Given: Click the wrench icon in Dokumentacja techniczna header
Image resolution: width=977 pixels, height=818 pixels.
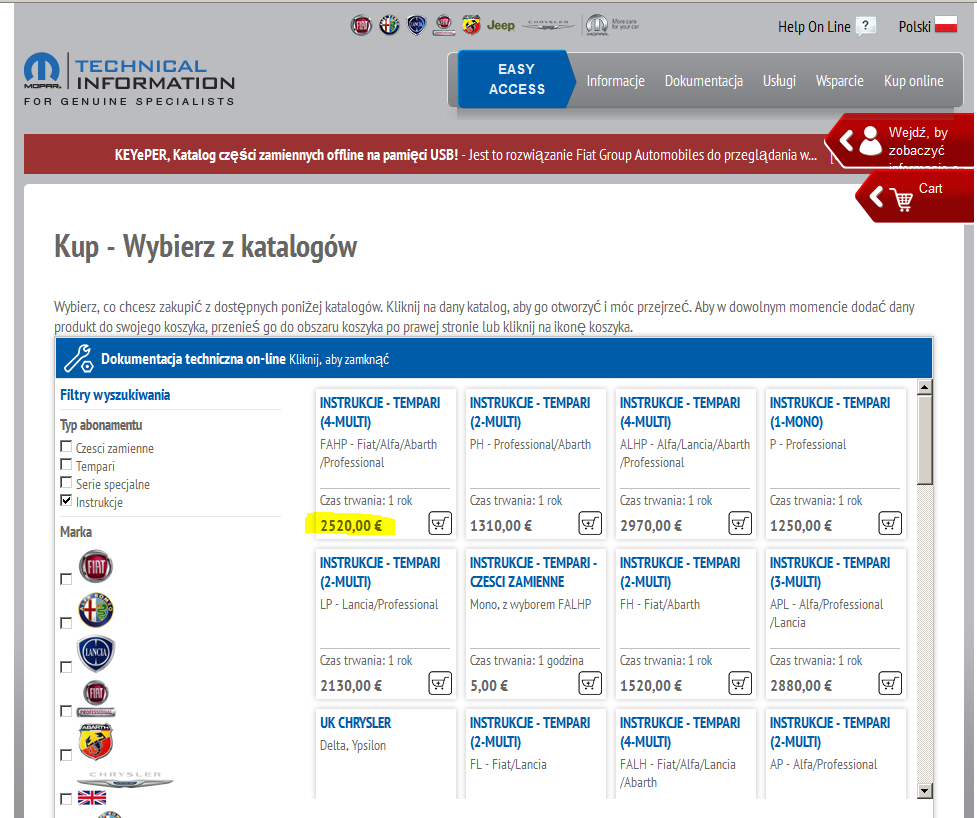Looking at the screenshot, I should coord(79,359).
